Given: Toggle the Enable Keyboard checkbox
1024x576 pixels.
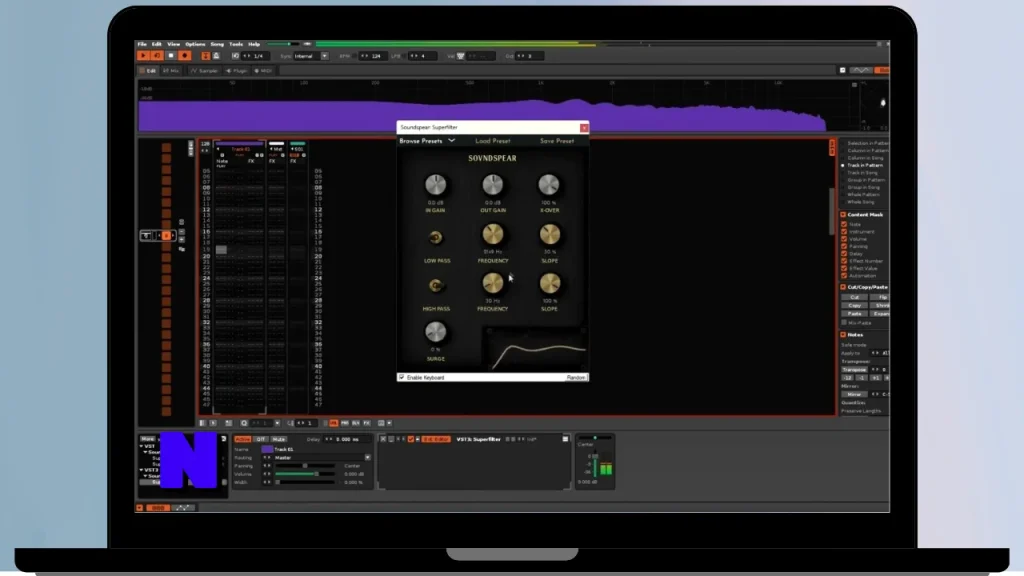Looking at the screenshot, I should [402, 377].
